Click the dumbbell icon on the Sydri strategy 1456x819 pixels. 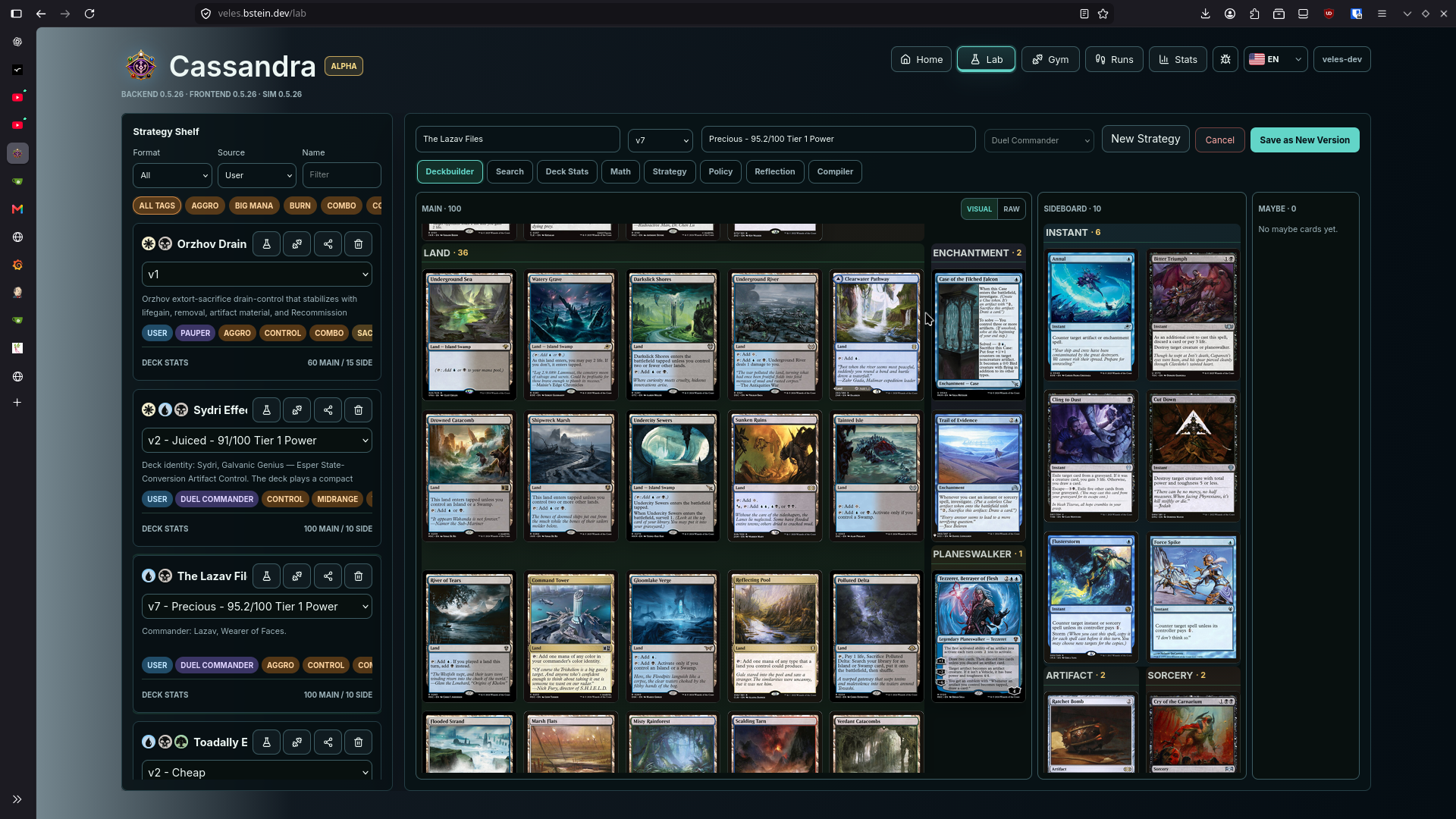click(297, 410)
